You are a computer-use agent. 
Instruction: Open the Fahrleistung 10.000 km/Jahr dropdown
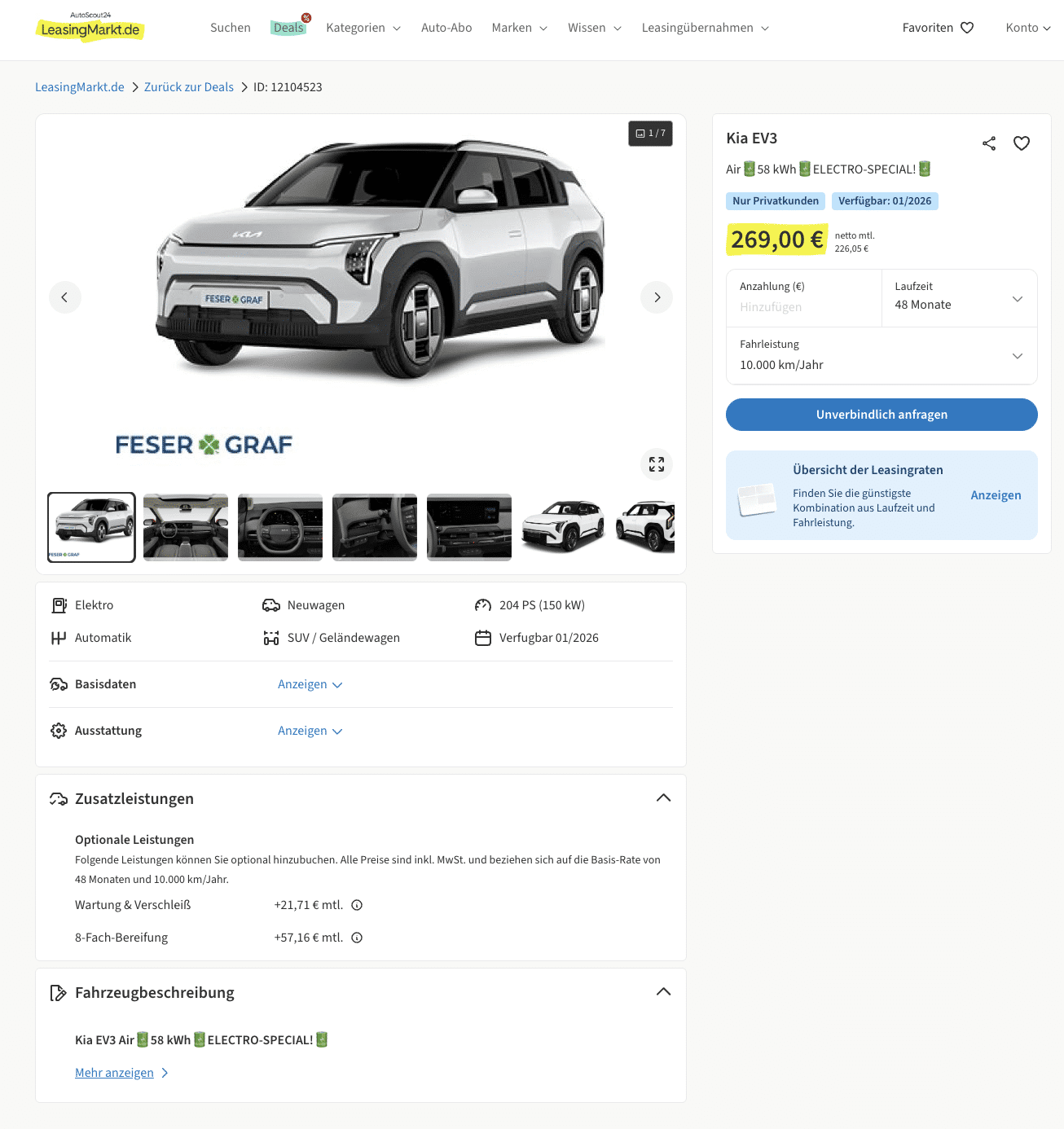click(x=882, y=355)
